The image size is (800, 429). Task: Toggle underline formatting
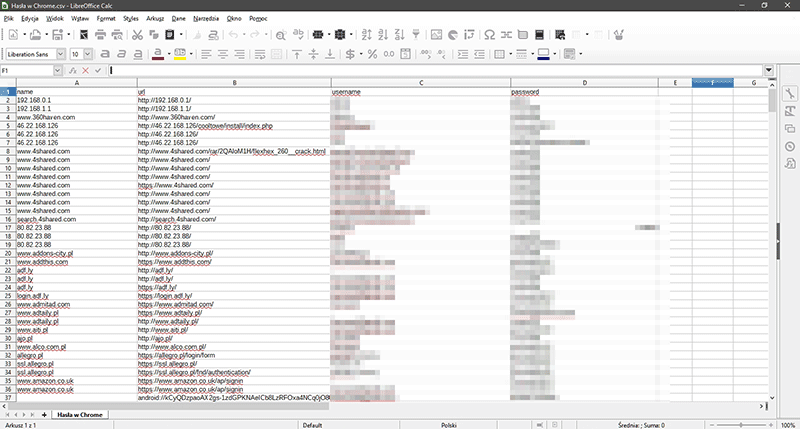point(138,54)
